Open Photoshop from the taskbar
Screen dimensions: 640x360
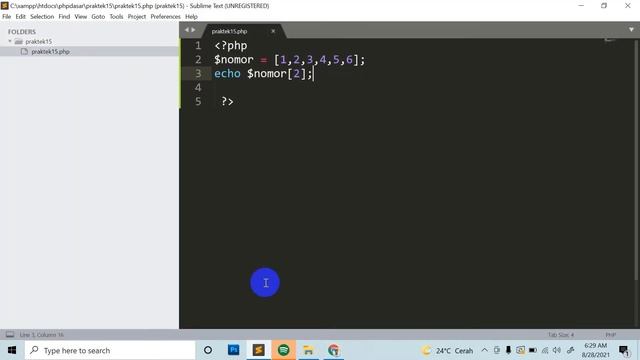click(x=233, y=350)
